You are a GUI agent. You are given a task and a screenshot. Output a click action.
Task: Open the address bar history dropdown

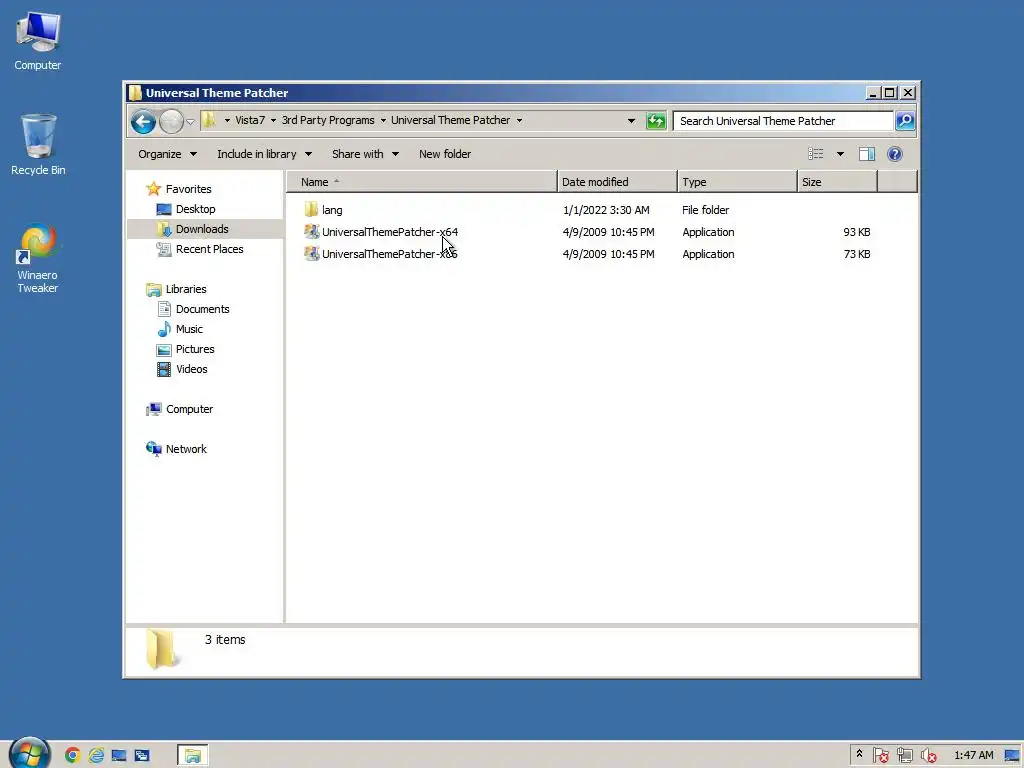[631, 121]
